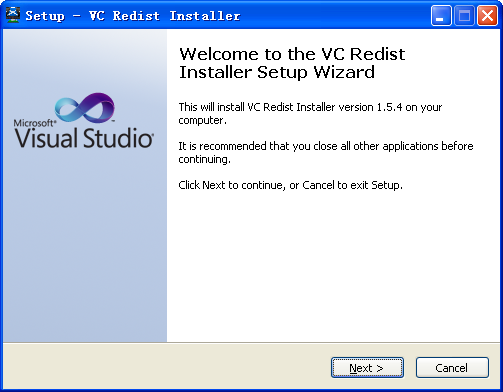Open the setup icon system menu

13,15
